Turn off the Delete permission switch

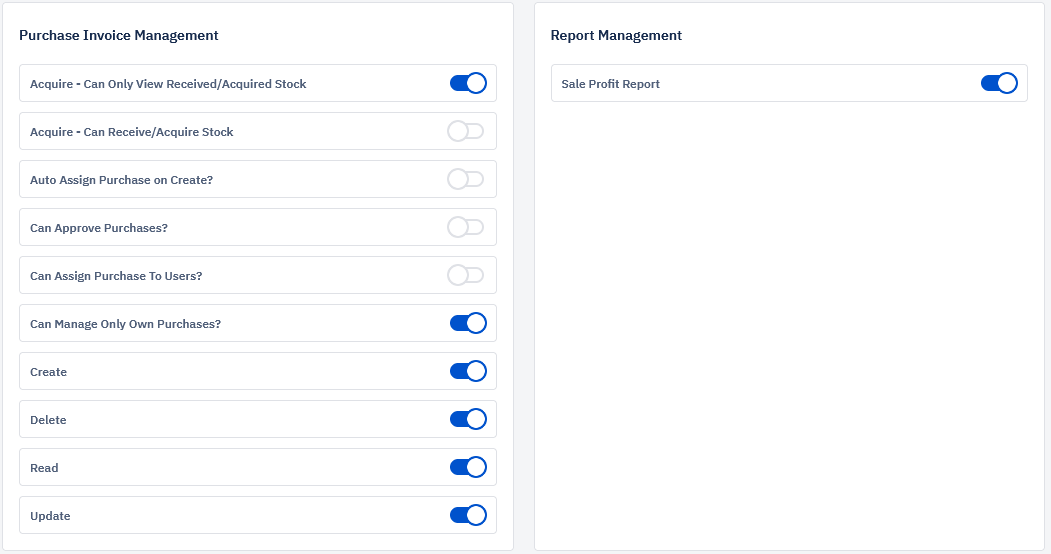pyautogui.click(x=467, y=419)
